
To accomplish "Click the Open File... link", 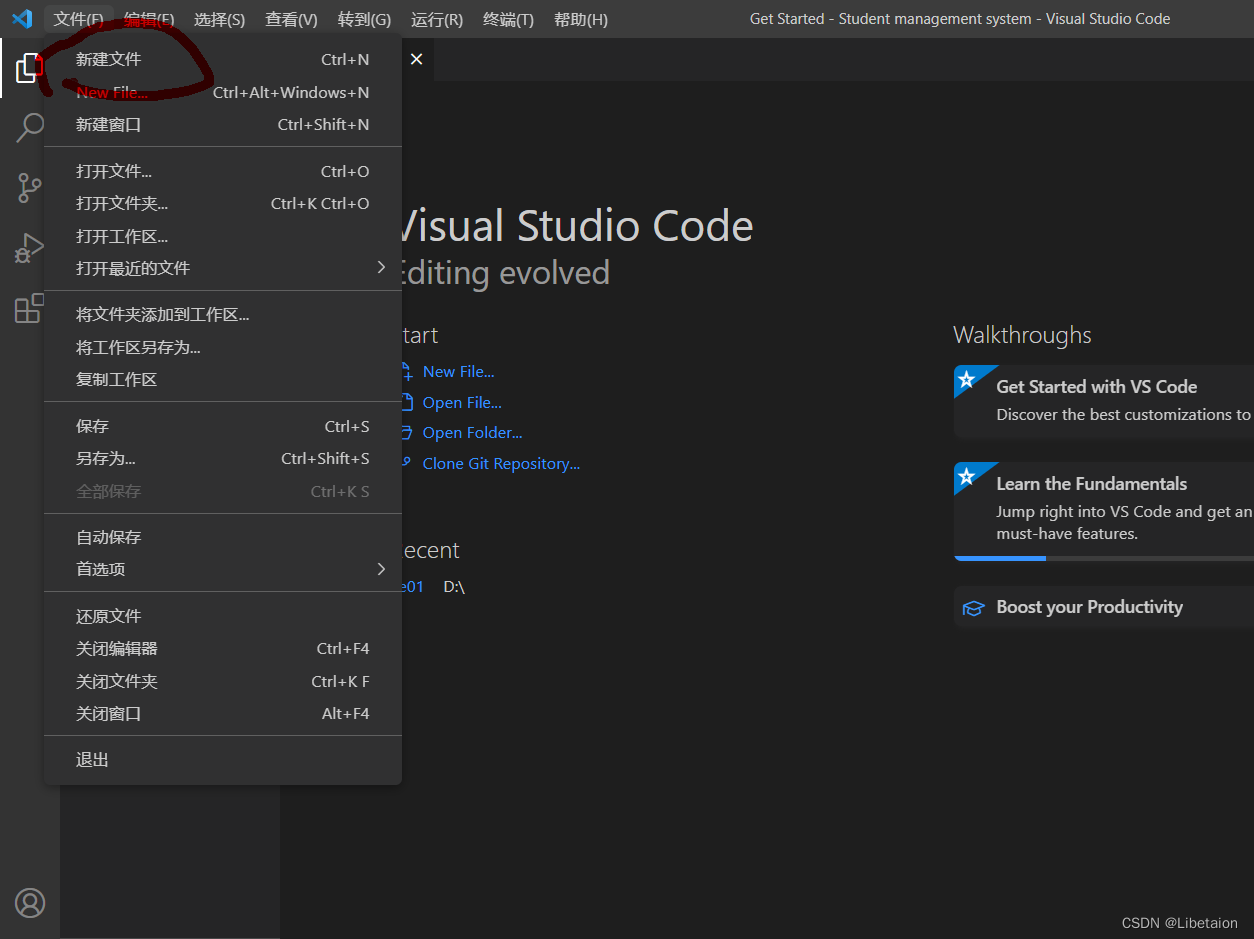I will (462, 402).
